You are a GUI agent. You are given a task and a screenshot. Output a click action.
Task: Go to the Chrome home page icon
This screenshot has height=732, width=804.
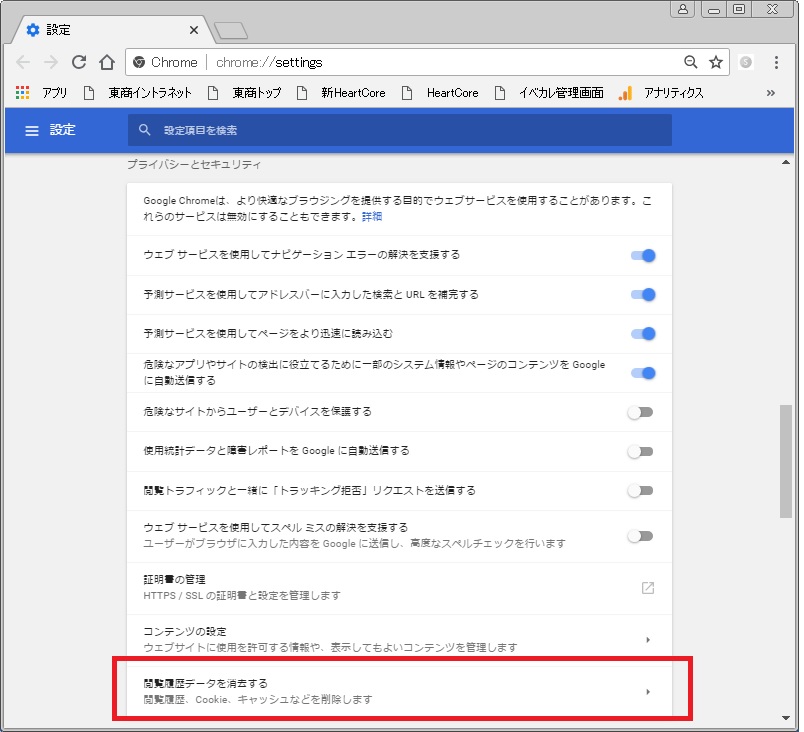pos(106,62)
